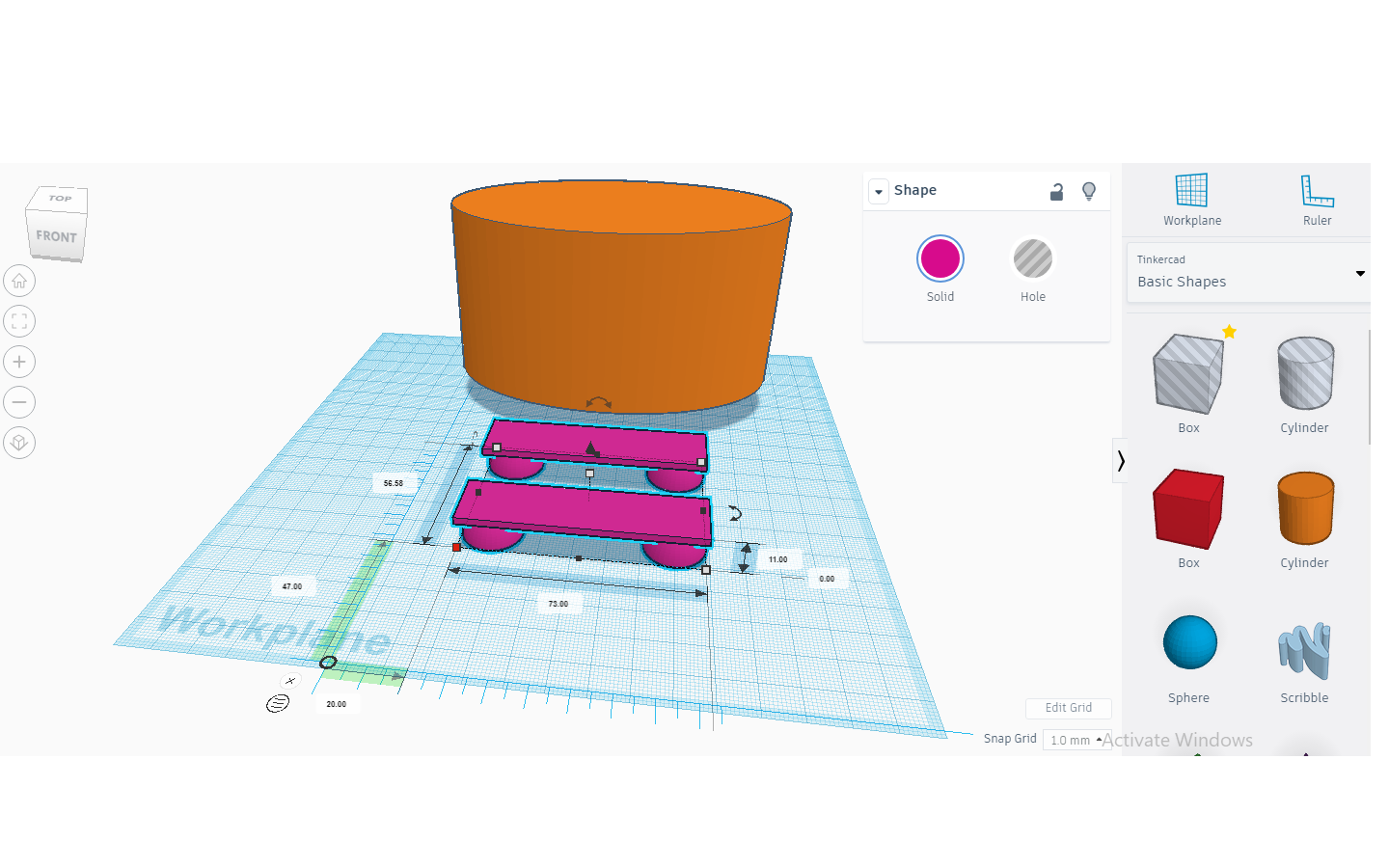1389x868 pixels.
Task: Pick the gray hole Box shape
Action: pos(1188,374)
